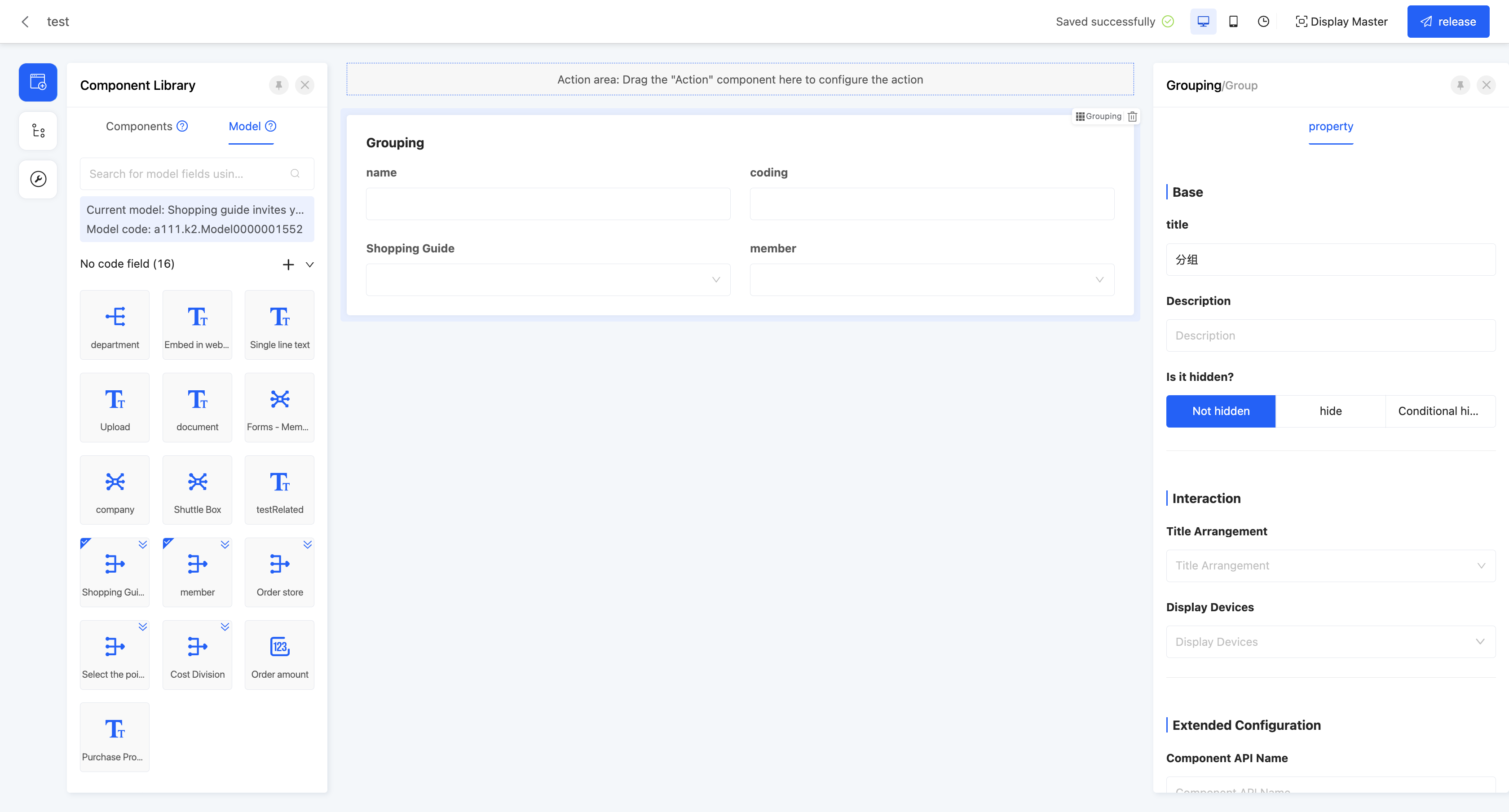This screenshot has height=812, width=1509.
Task: Set visibility to hide
Action: tap(1330, 411)
